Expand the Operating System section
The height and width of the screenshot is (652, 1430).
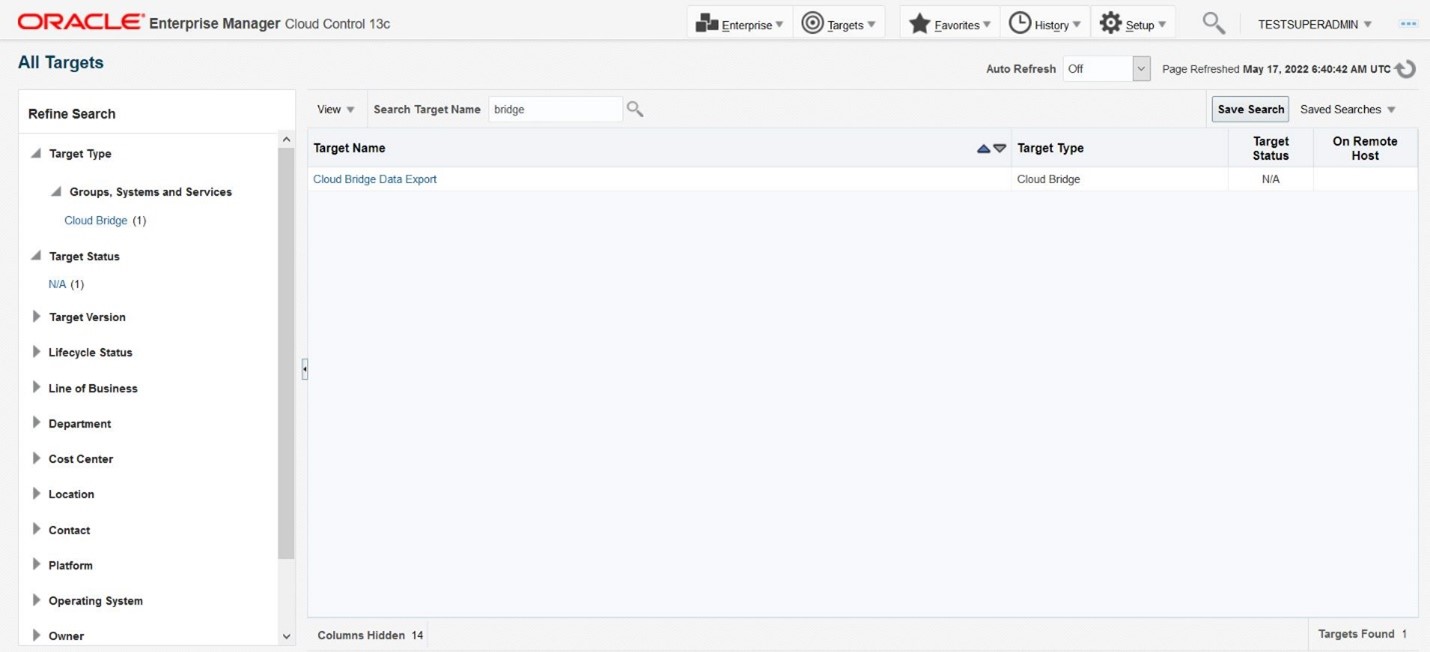[x=37, y=600]
